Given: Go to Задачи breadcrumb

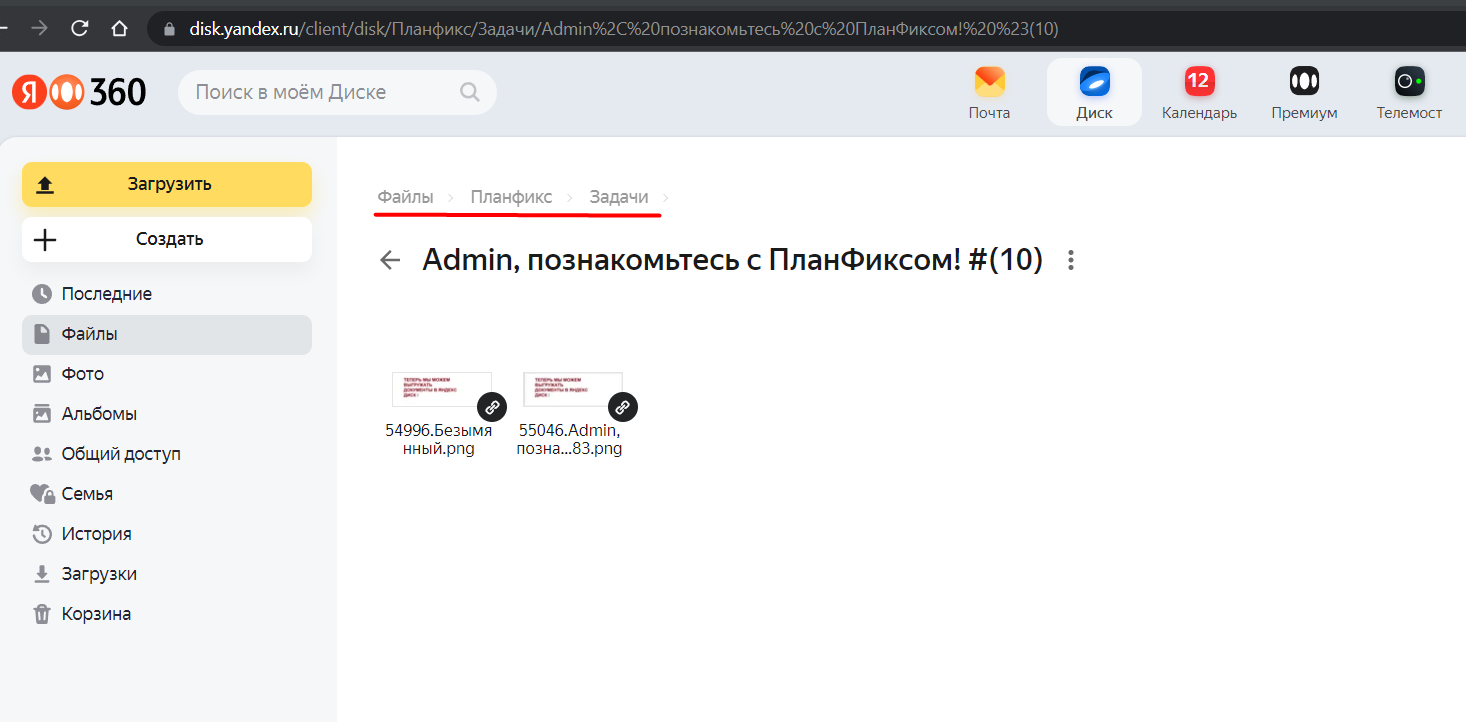Looking at the screenshot, I should tap(619, 197).
